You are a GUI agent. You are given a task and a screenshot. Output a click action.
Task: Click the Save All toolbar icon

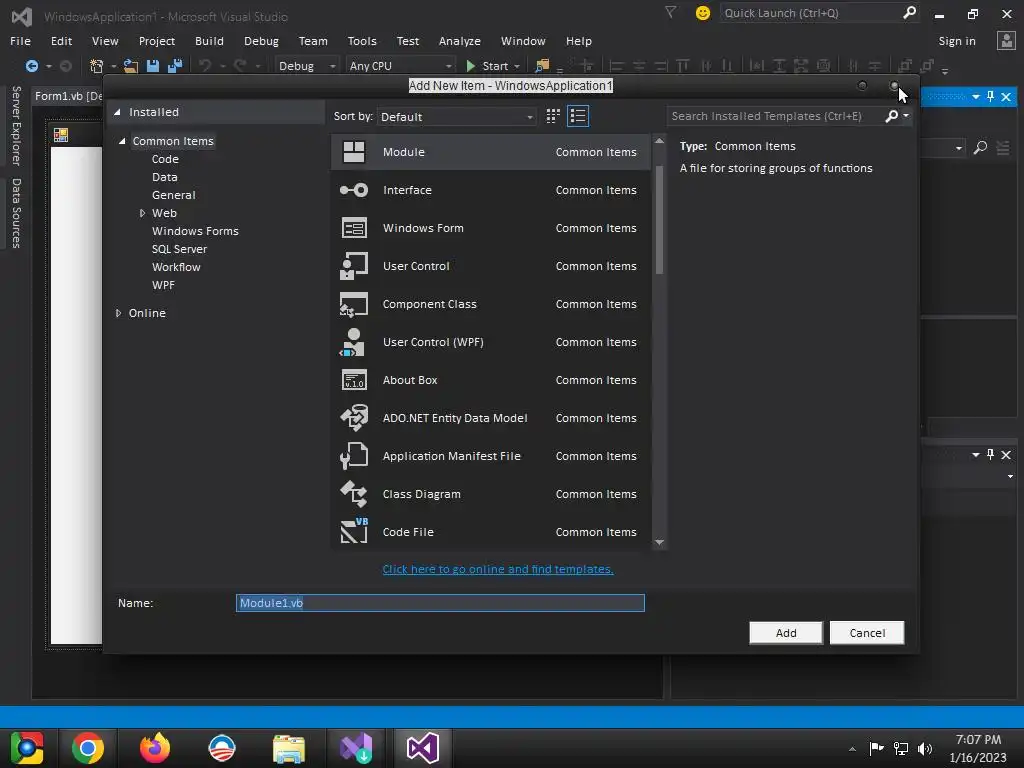coord(174,66)
